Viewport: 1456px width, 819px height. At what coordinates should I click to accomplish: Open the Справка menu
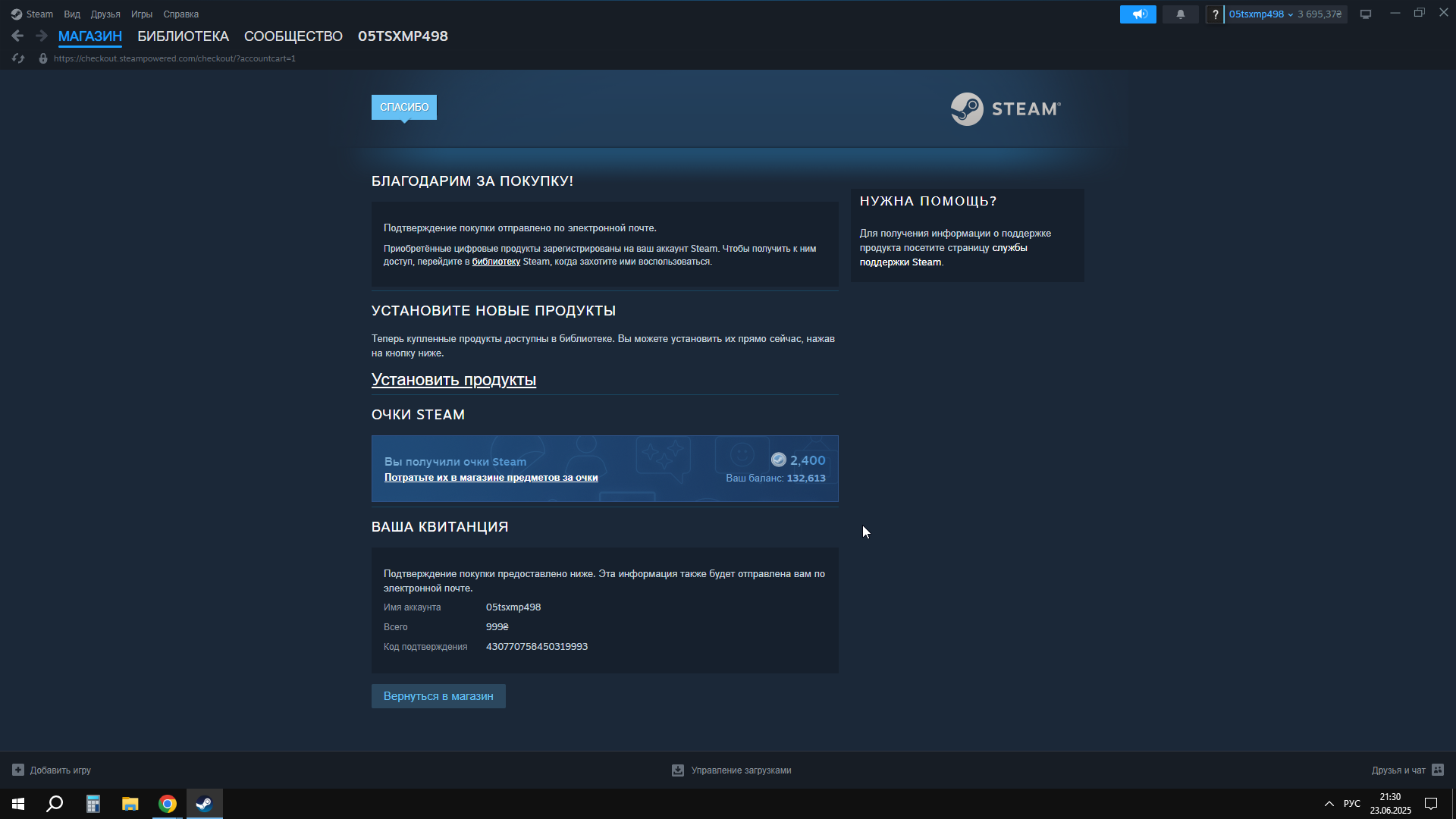coord(181,14)
